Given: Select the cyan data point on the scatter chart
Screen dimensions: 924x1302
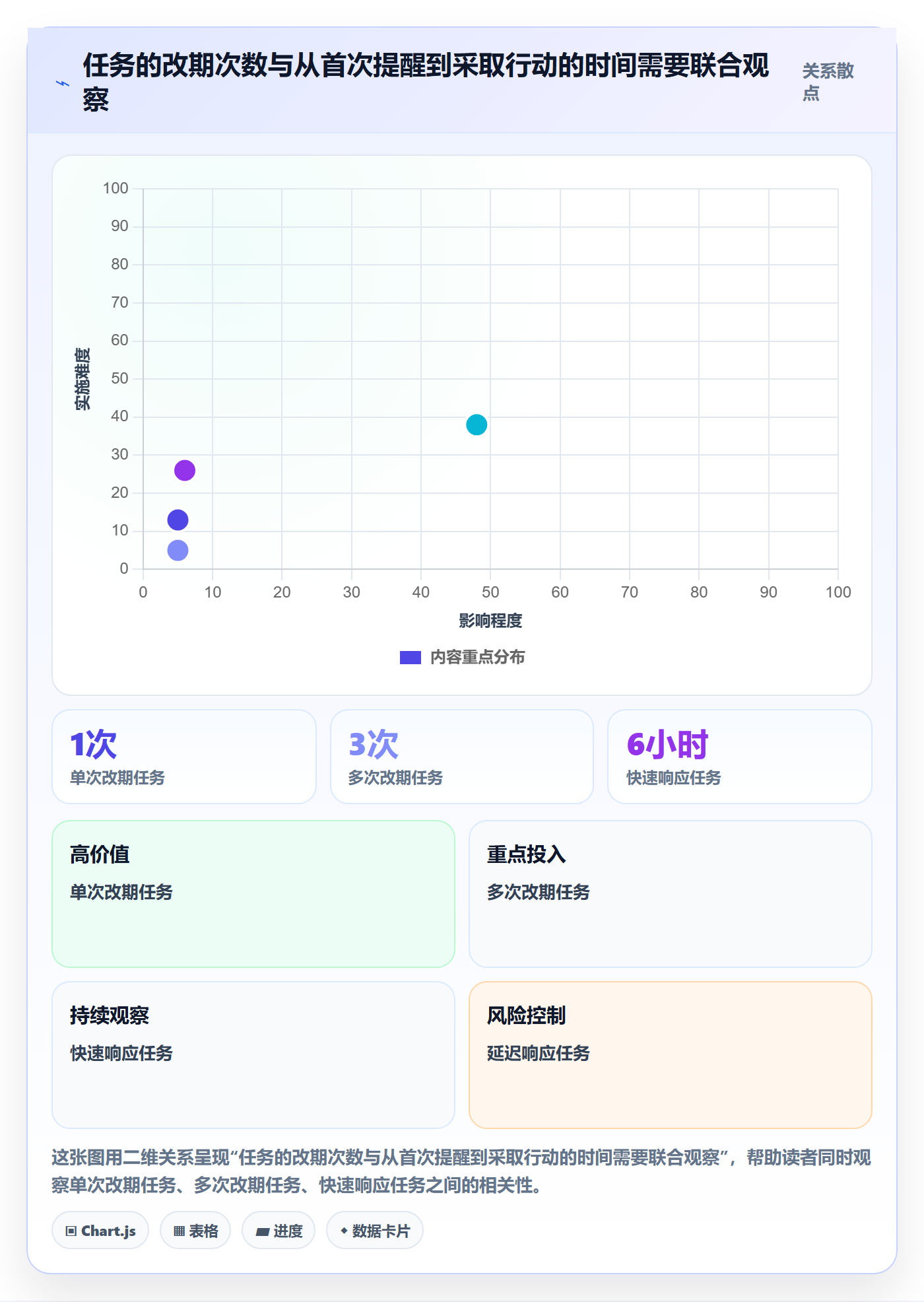Looking at the screenshot, I should click(477, 425).
